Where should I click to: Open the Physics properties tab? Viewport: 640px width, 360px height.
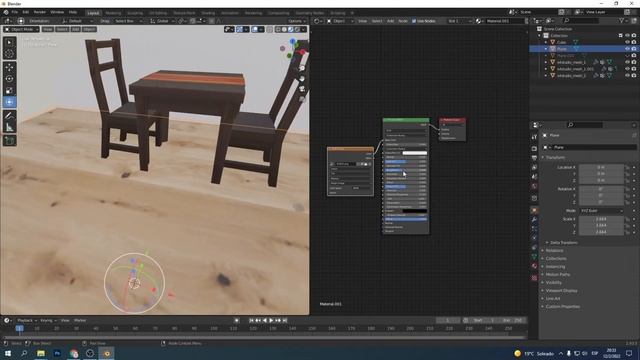534,238
